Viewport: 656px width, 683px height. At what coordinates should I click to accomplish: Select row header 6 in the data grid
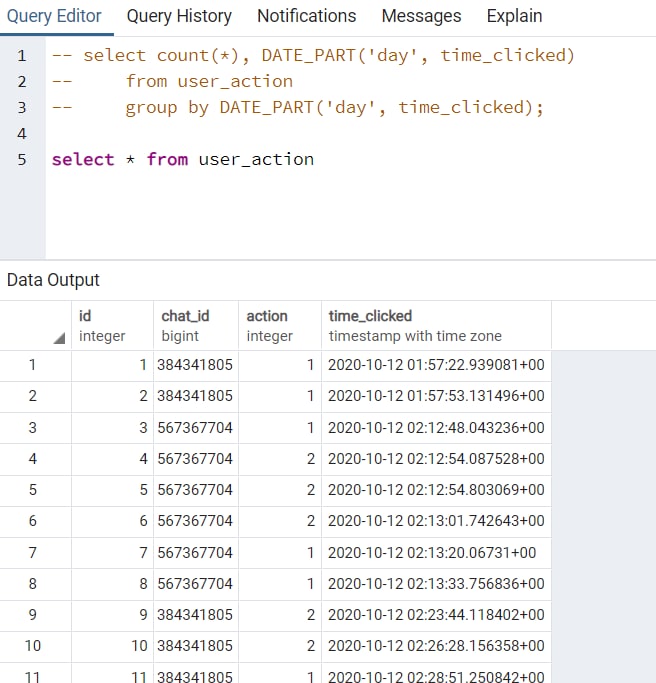pos(36,521)
